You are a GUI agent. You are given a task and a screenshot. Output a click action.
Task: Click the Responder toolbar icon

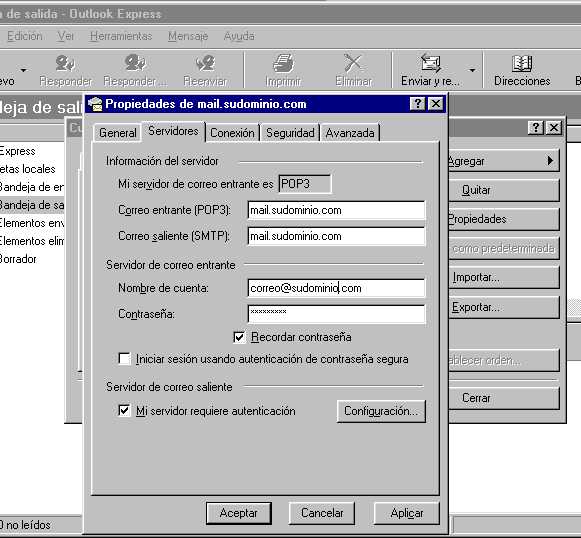(x=66, y=63)
